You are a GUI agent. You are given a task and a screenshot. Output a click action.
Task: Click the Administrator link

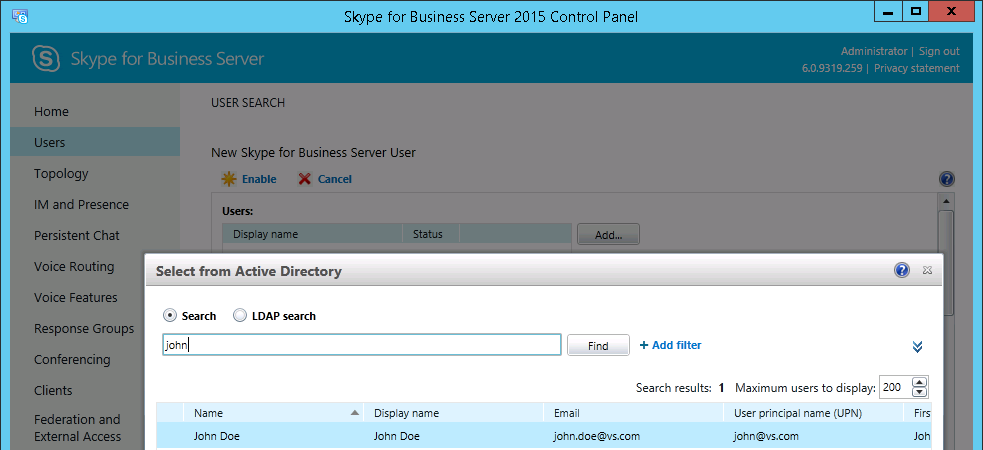(874, 51)
